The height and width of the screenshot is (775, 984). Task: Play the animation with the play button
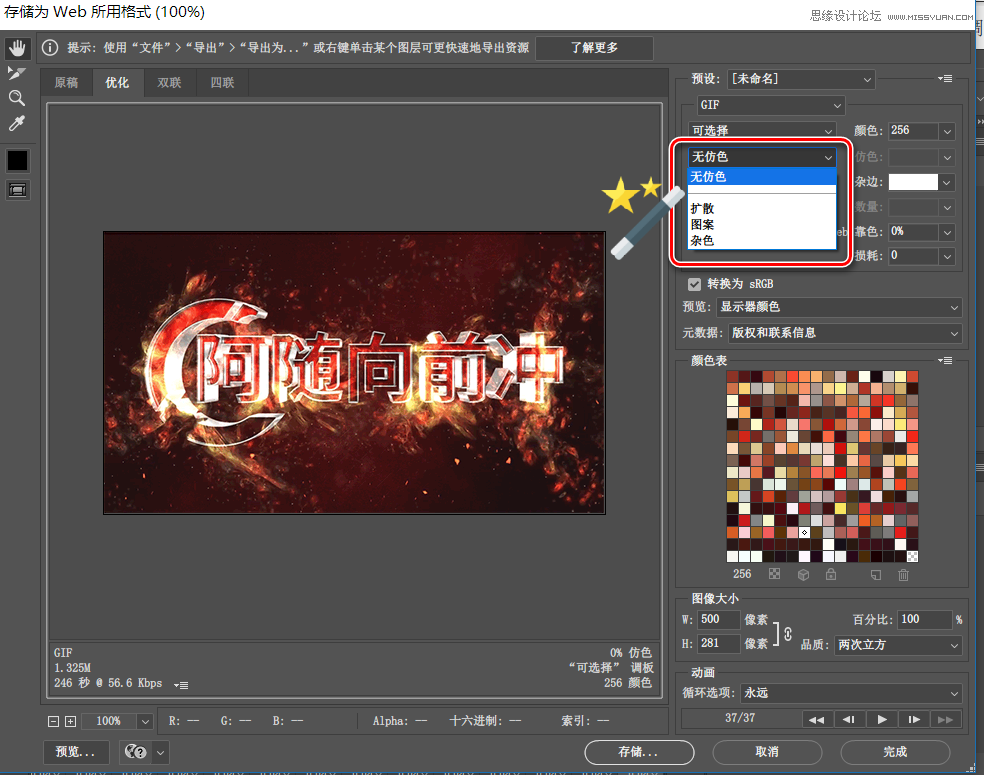click(882, 719)
